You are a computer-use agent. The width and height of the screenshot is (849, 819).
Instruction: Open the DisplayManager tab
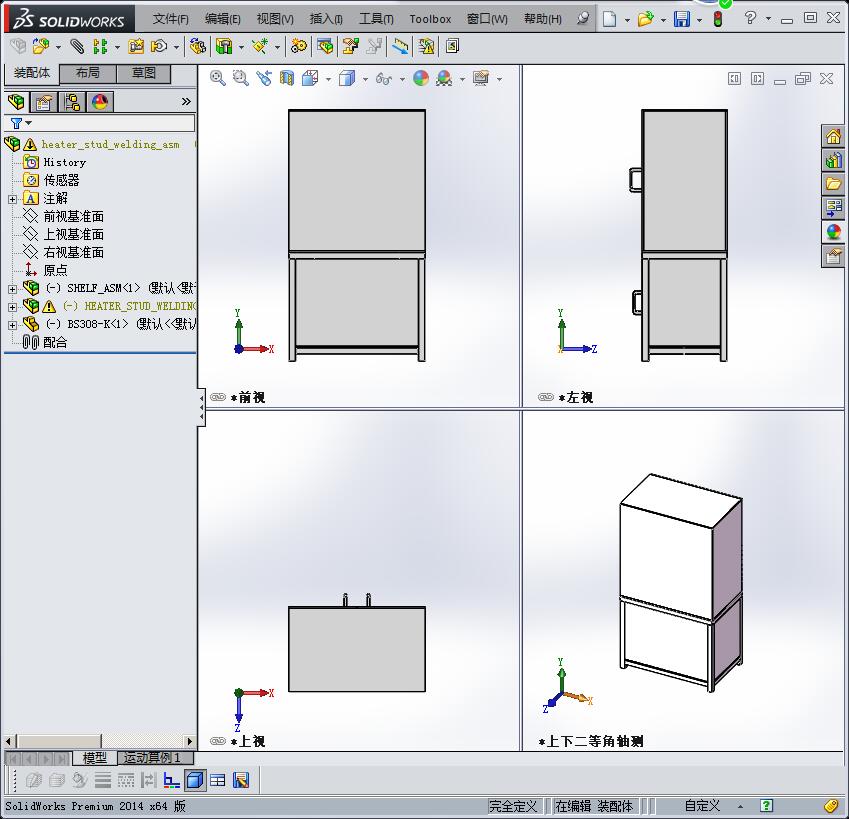tap(100, 102)
